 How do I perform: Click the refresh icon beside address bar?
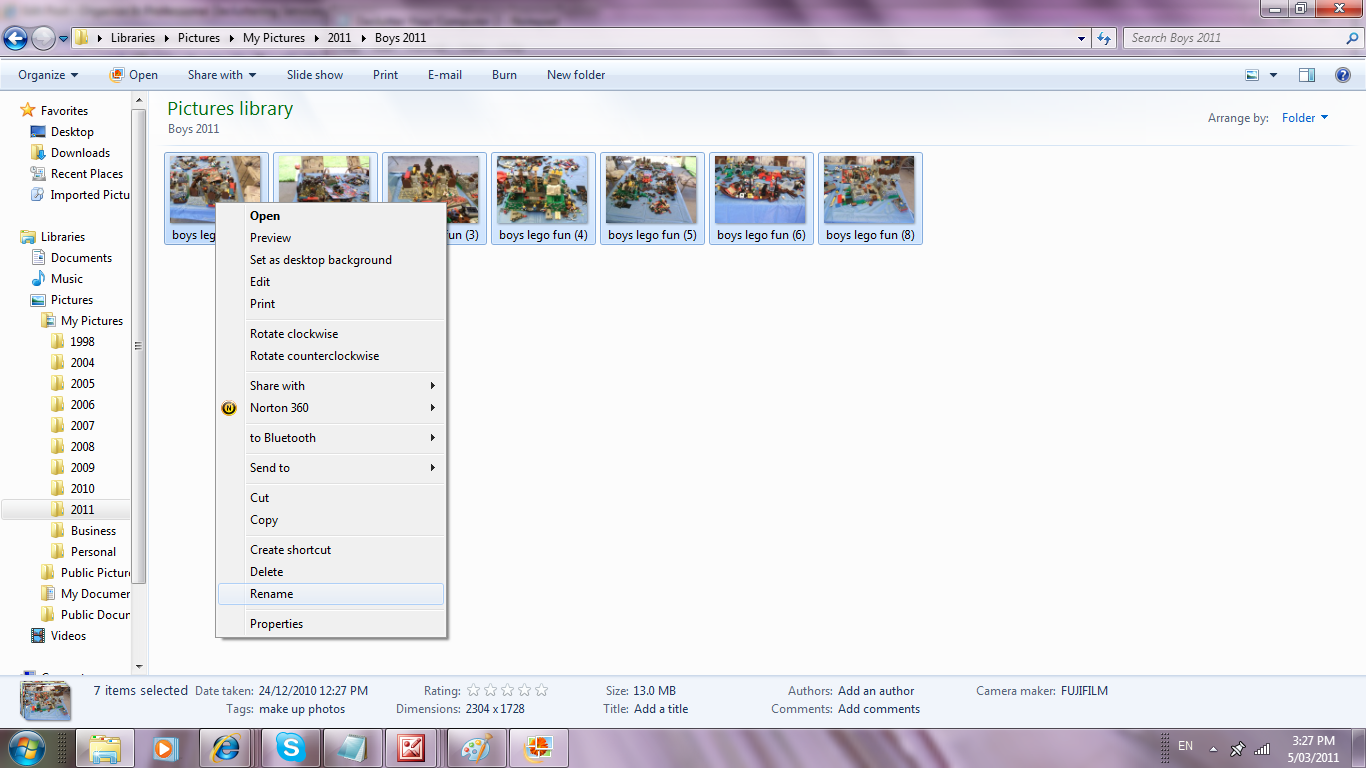tap(1104, 38)
